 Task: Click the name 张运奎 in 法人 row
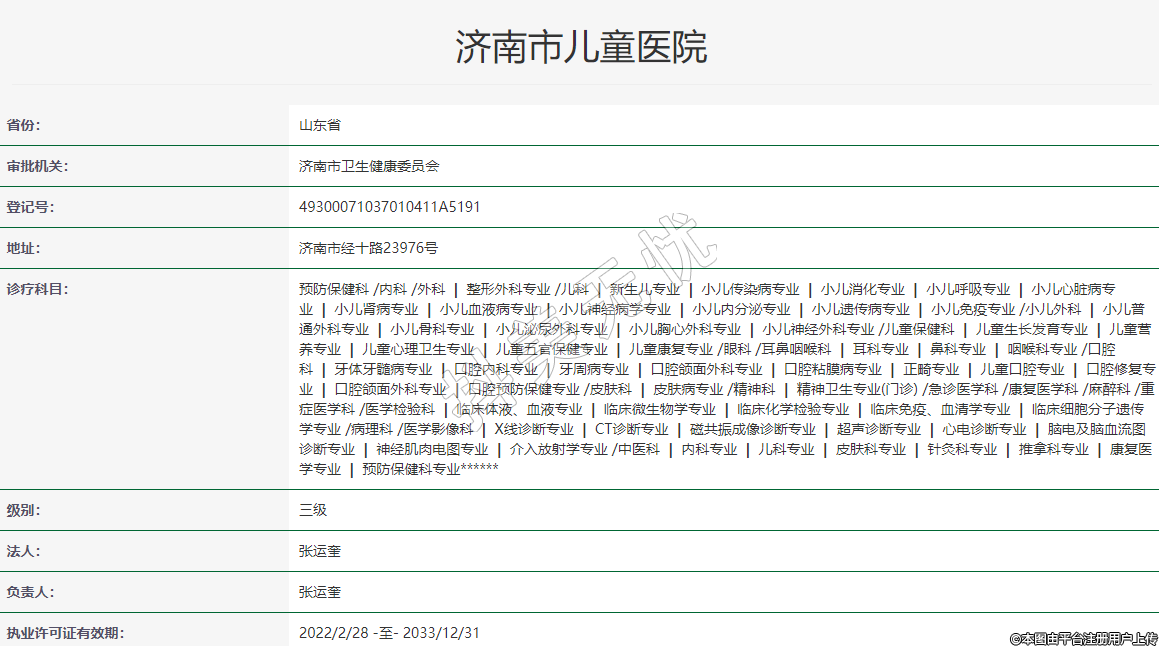tap(320, 551)
